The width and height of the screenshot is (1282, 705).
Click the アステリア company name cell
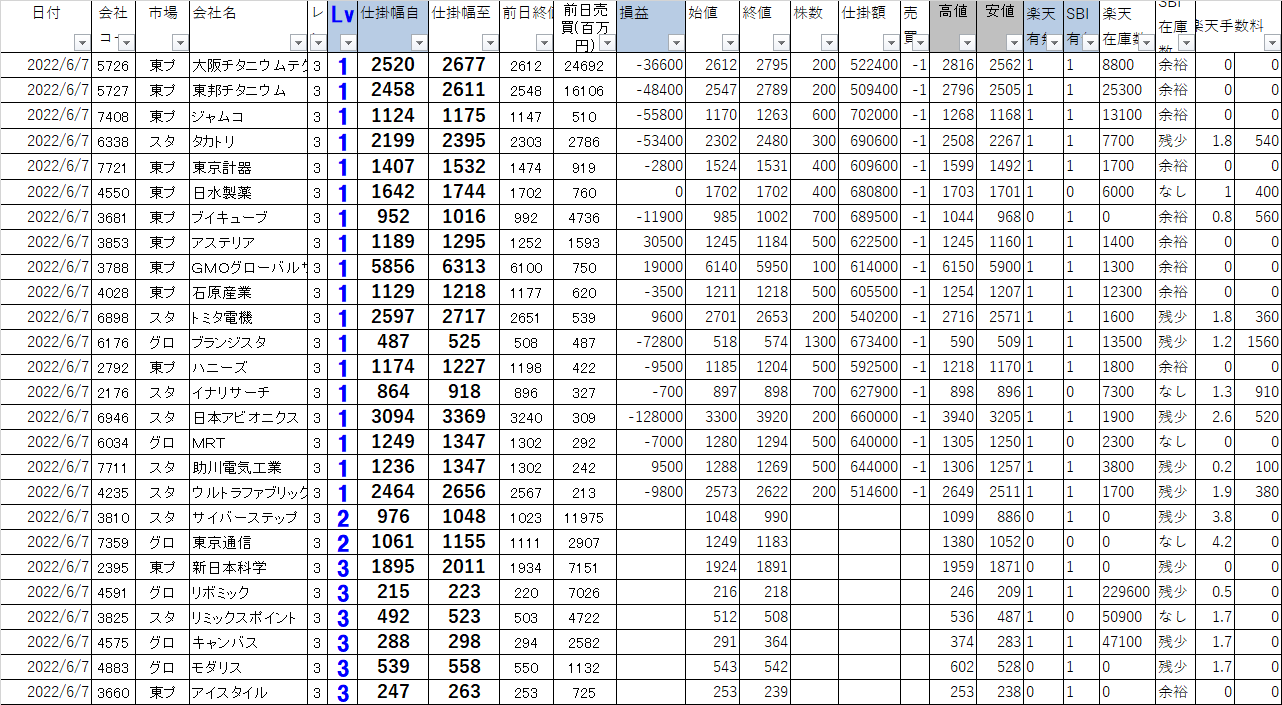(249, 242)
